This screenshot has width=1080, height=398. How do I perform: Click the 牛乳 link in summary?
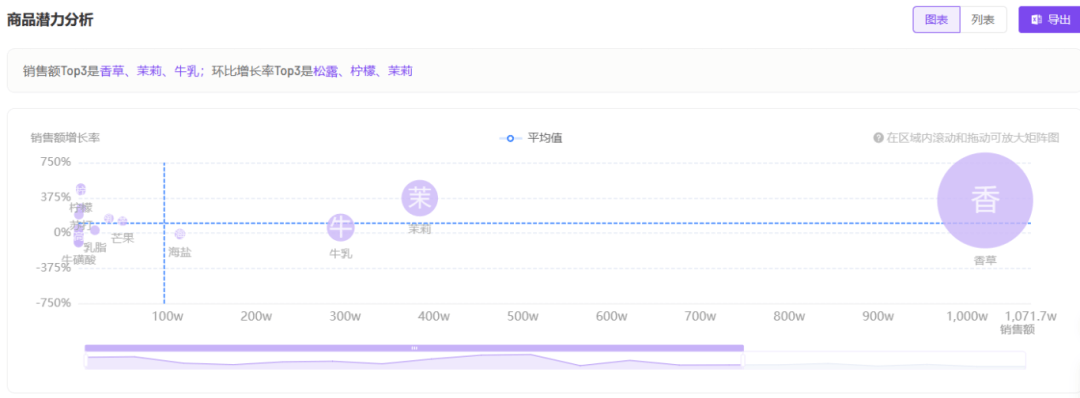click(185, 70)
